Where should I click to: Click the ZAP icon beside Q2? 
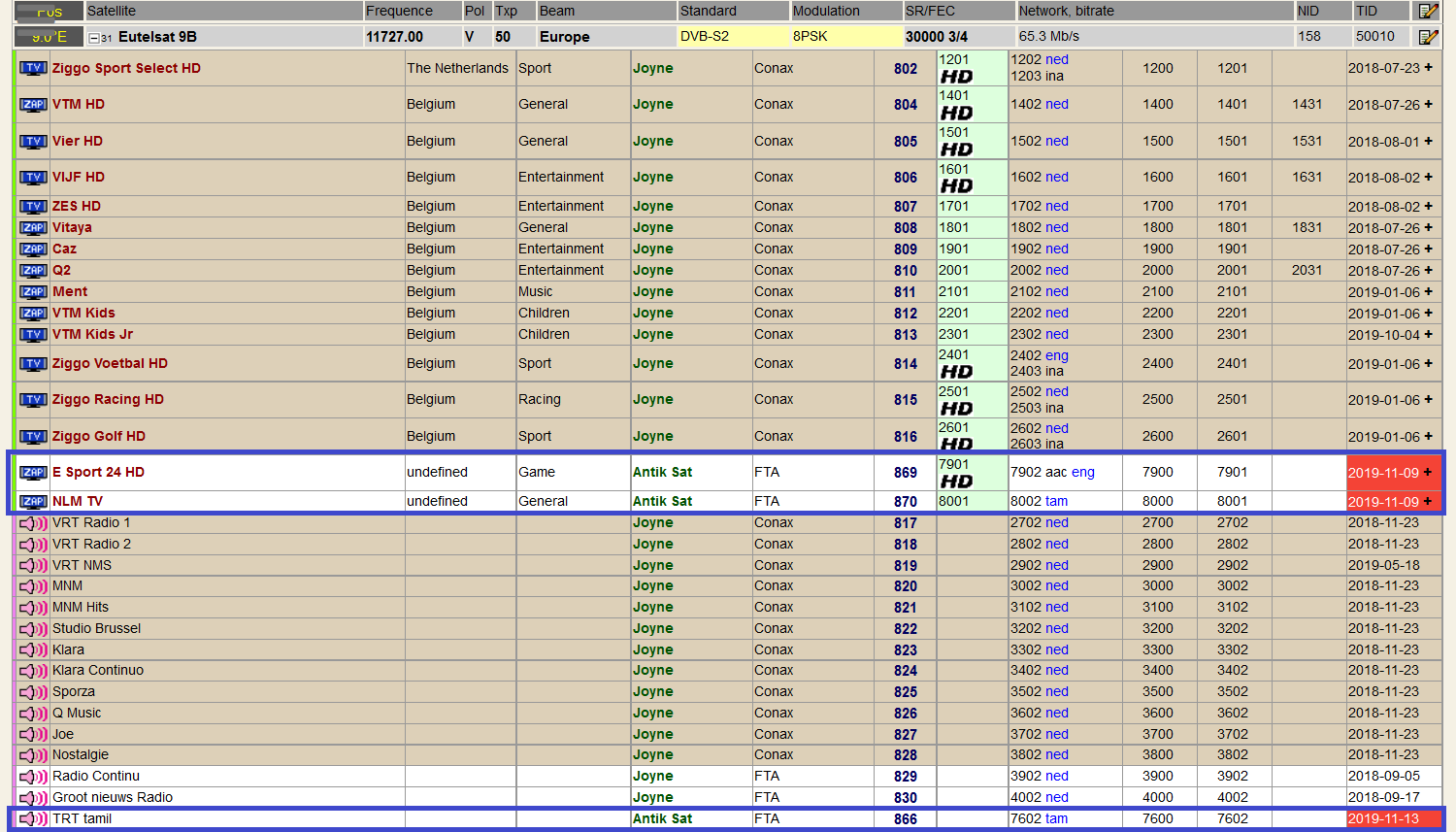[x=34, y=270]
